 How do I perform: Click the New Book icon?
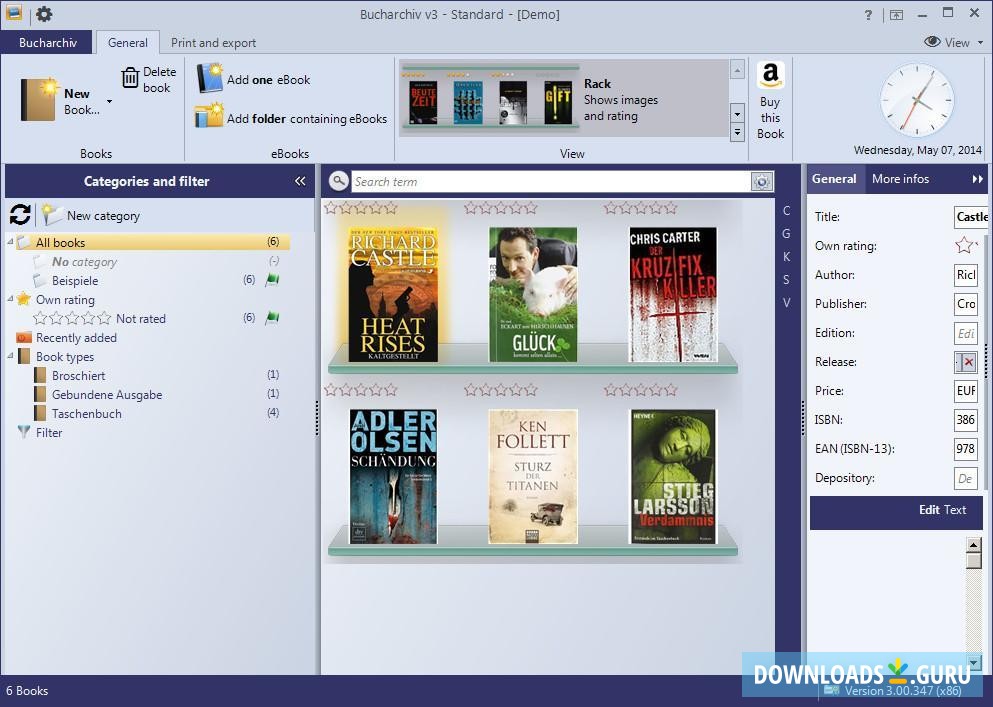(39, 100)
